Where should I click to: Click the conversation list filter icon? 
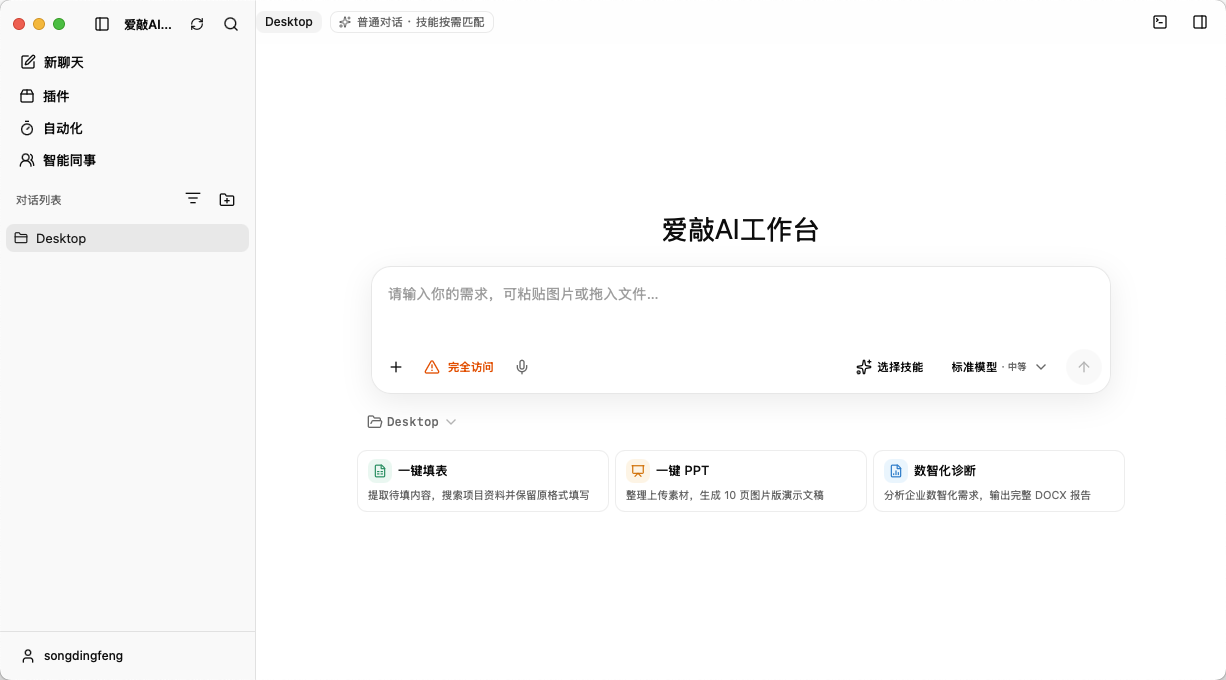click(x=193, y=199)
